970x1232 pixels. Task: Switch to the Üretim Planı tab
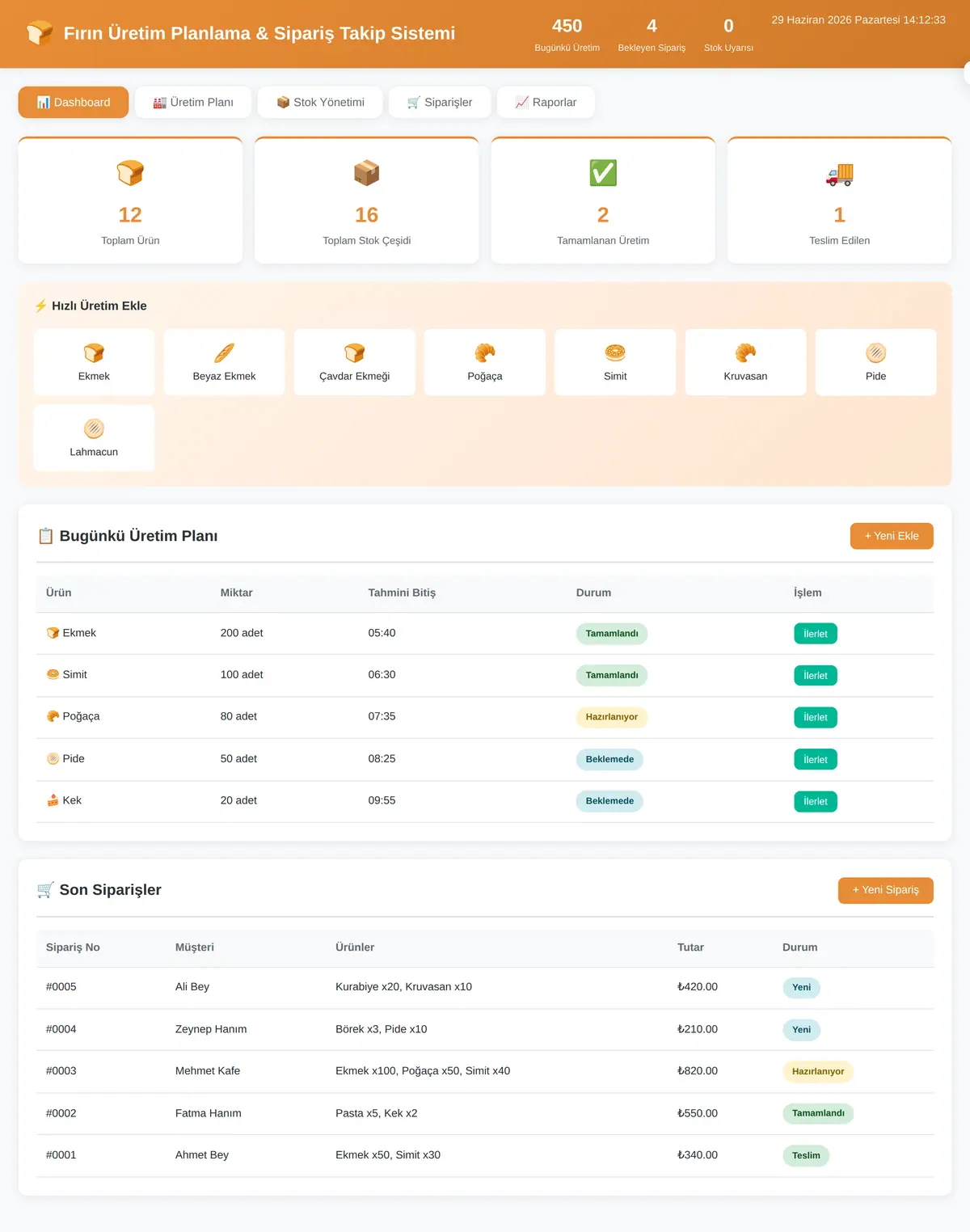point(193,103)
